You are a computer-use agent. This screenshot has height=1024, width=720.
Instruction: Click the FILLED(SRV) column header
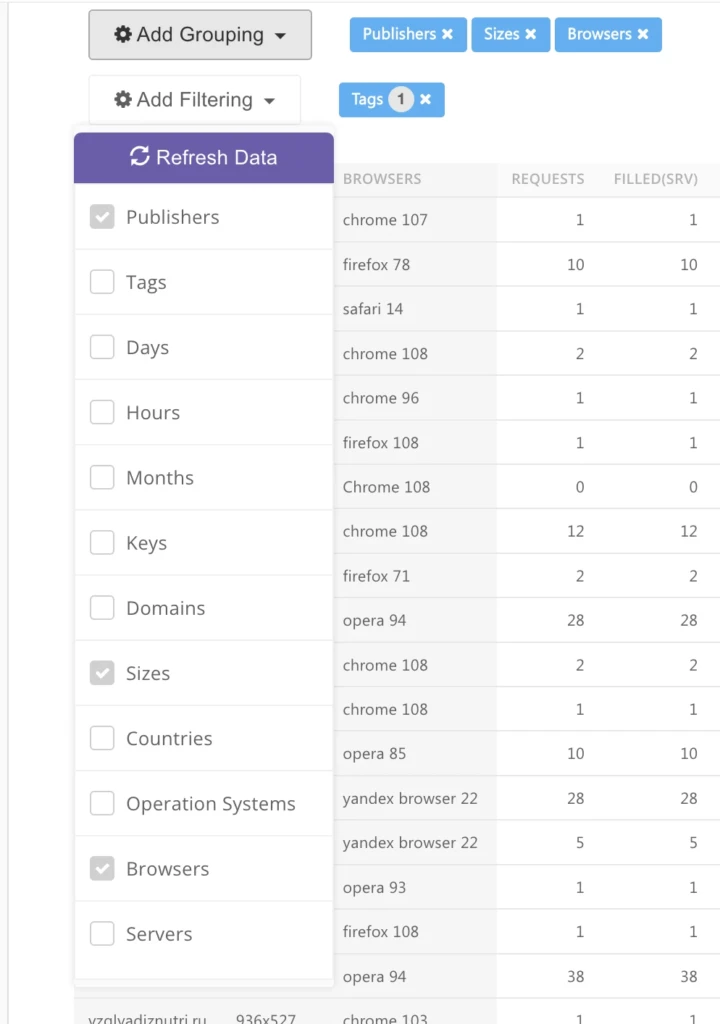coord(655,179)
